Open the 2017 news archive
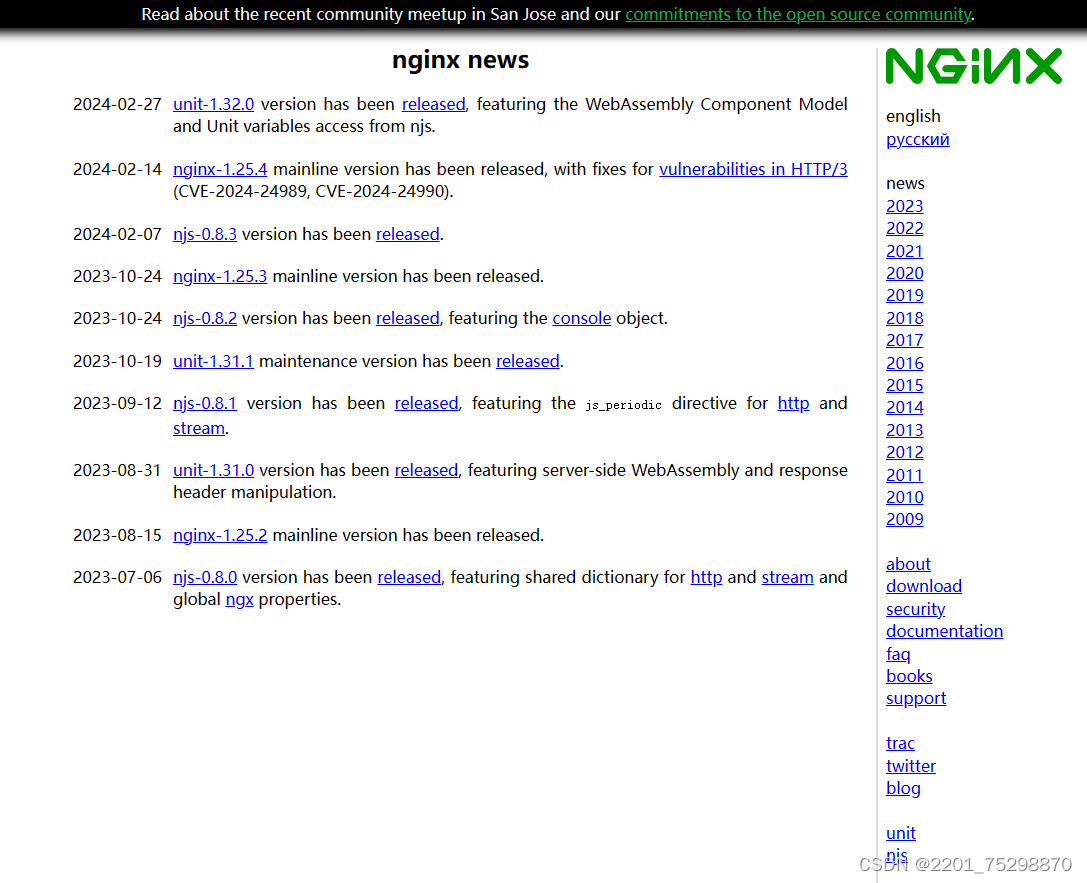This screenshot has width=1087, height=883. click(x=905, y=341)
